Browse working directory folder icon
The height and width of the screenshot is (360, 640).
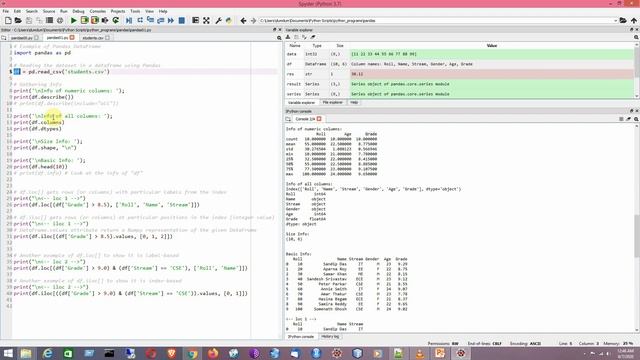623,20
